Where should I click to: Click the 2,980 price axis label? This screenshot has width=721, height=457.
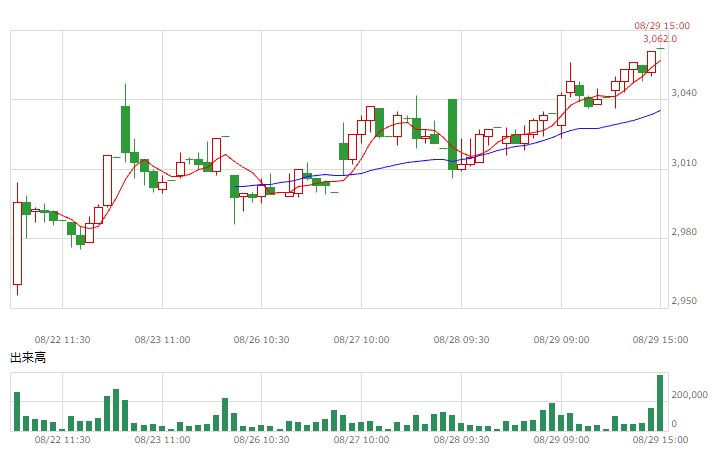click(x=684, y=232)
